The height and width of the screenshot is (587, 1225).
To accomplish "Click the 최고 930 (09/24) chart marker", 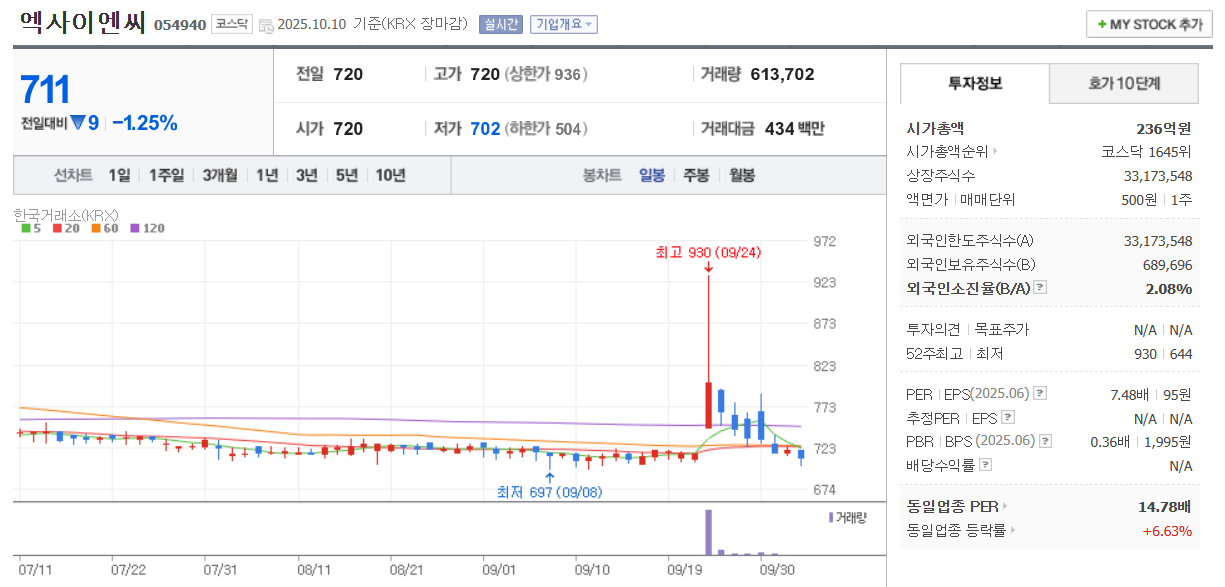I will pos(709,252).
